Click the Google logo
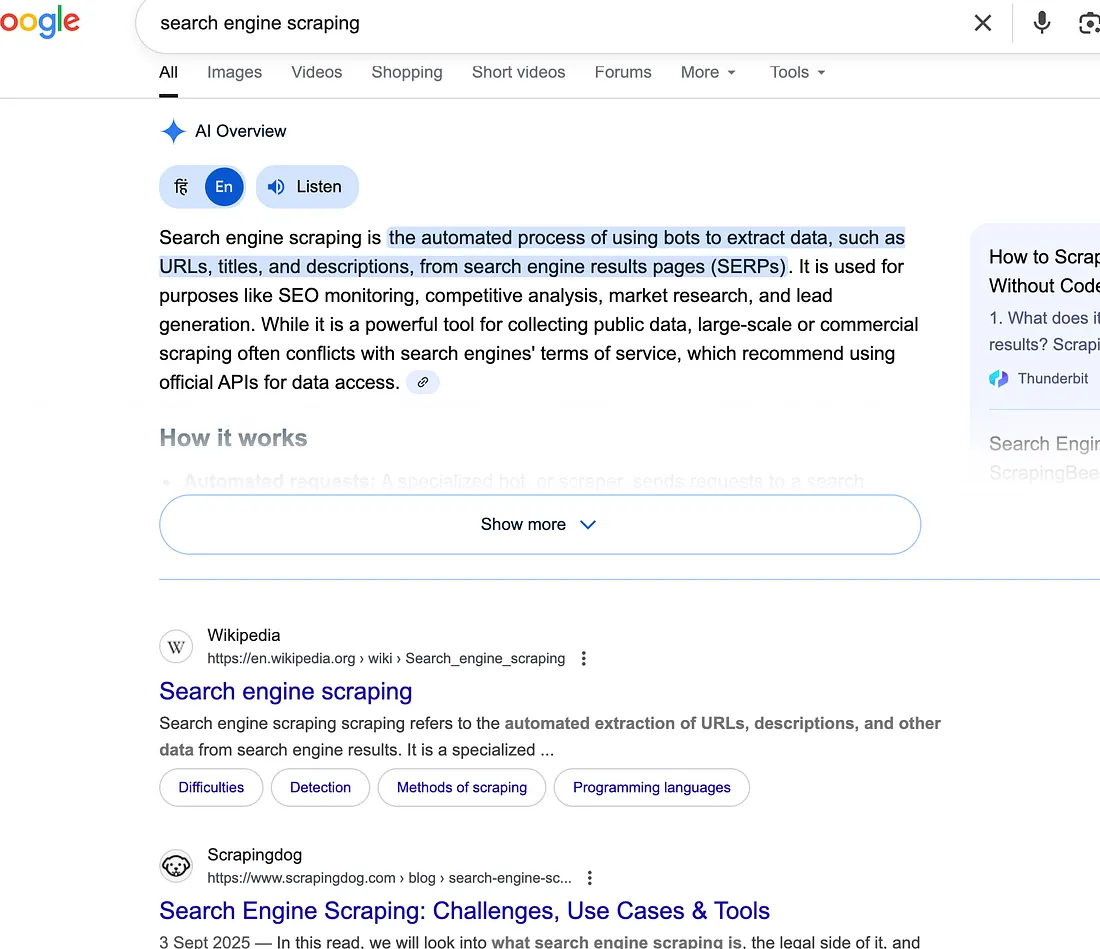Viewport: 1100px width, 949px height. click(x=40, y=22)
